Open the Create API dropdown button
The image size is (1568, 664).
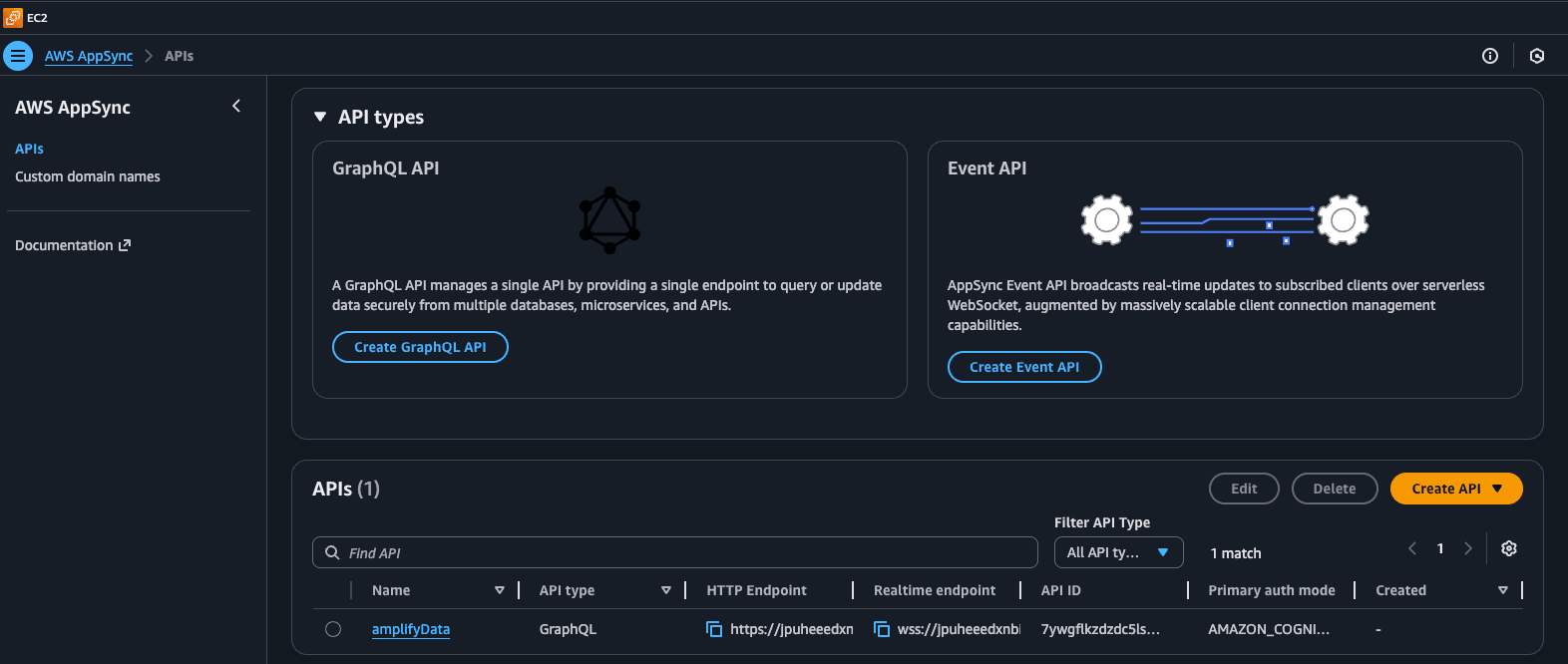click(x=1455, y=489)
